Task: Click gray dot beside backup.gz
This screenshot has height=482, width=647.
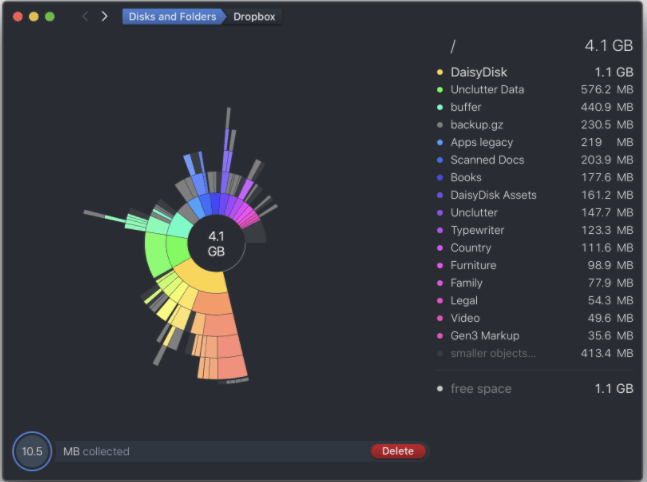Action: tap(440, 125)
